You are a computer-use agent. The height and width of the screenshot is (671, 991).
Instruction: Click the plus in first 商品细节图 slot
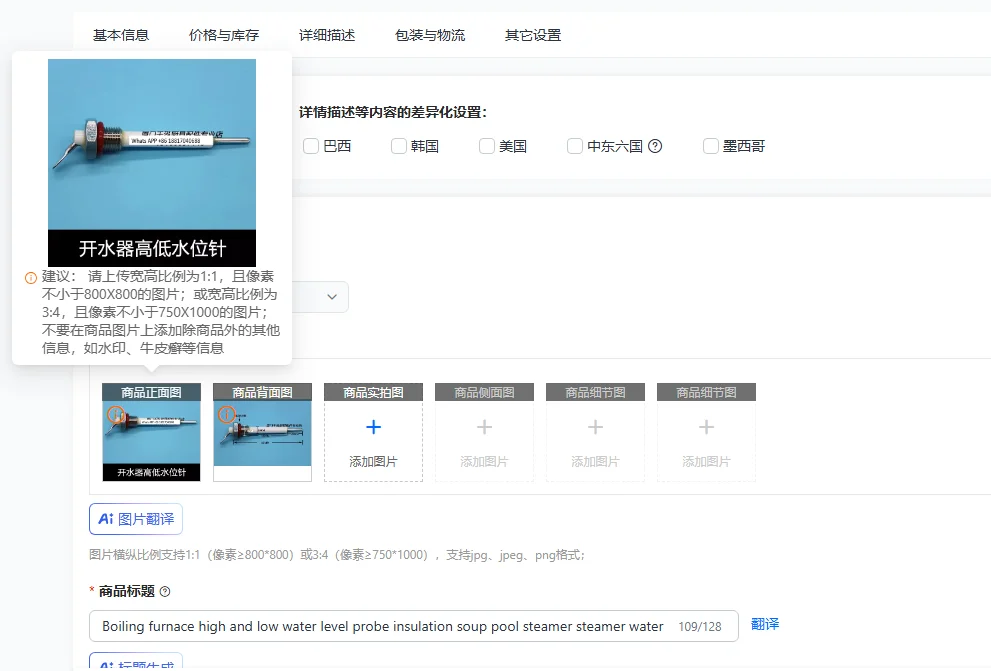click(x=595, y=428)
